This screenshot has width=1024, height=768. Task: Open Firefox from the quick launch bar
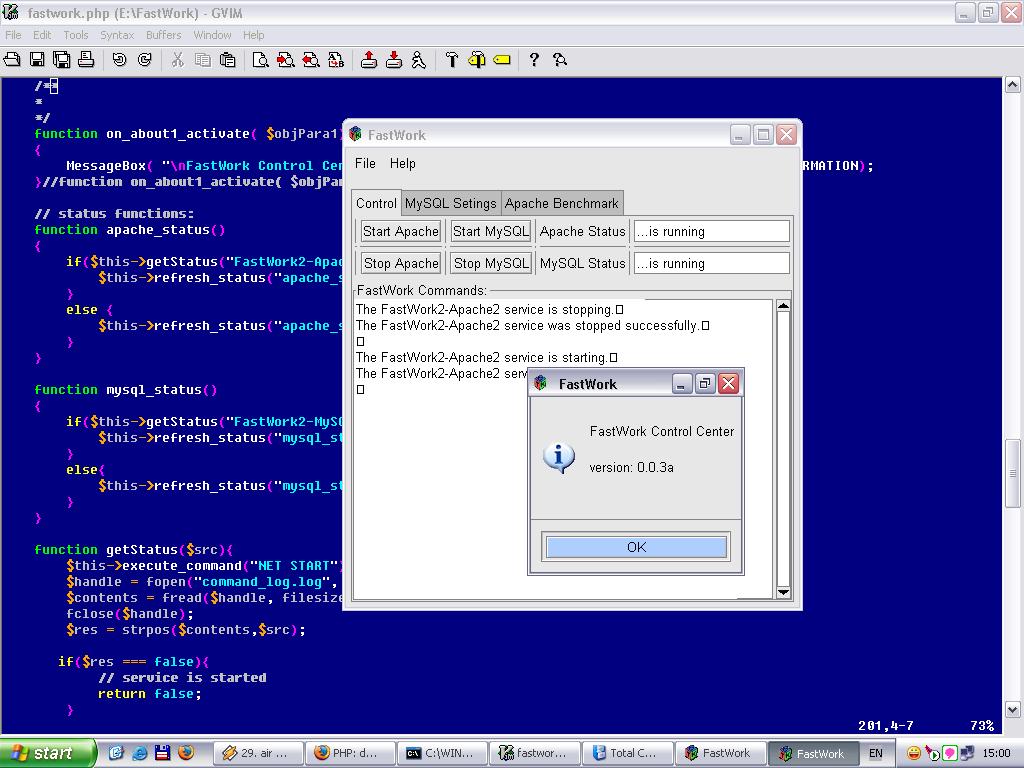[185, 753]
